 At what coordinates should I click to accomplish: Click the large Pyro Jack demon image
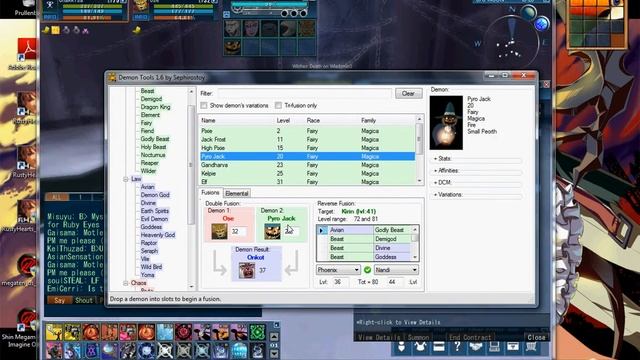447,122
